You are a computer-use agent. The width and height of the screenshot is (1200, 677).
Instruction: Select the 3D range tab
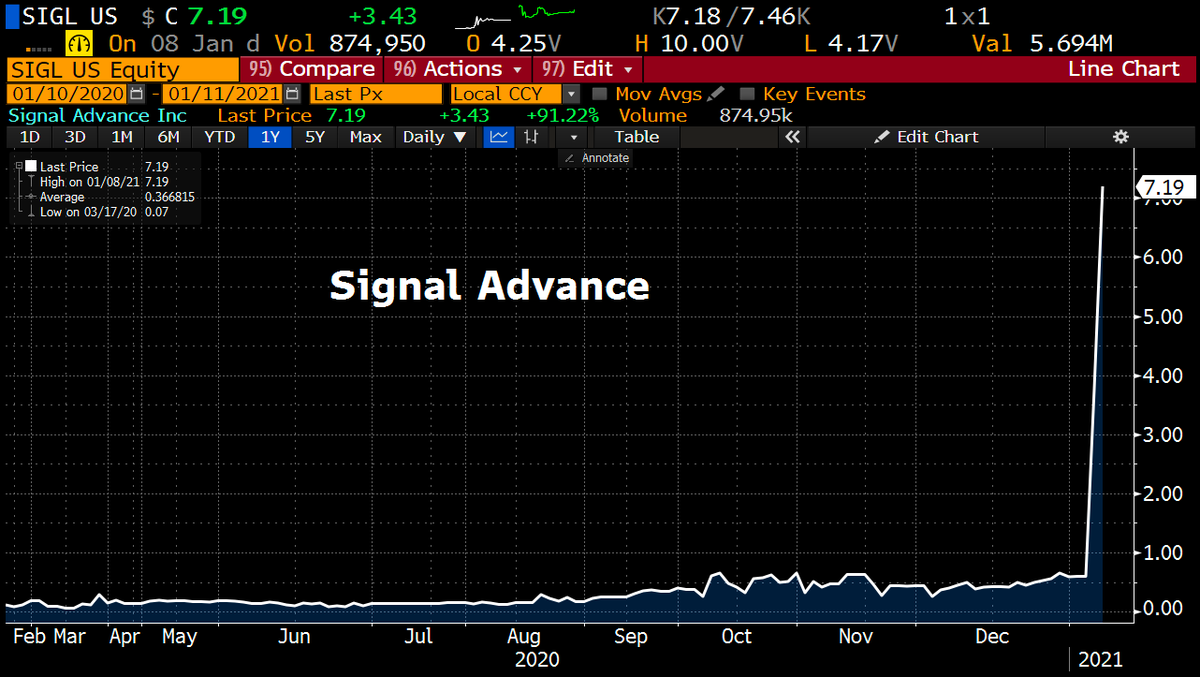tap(75, 137)
